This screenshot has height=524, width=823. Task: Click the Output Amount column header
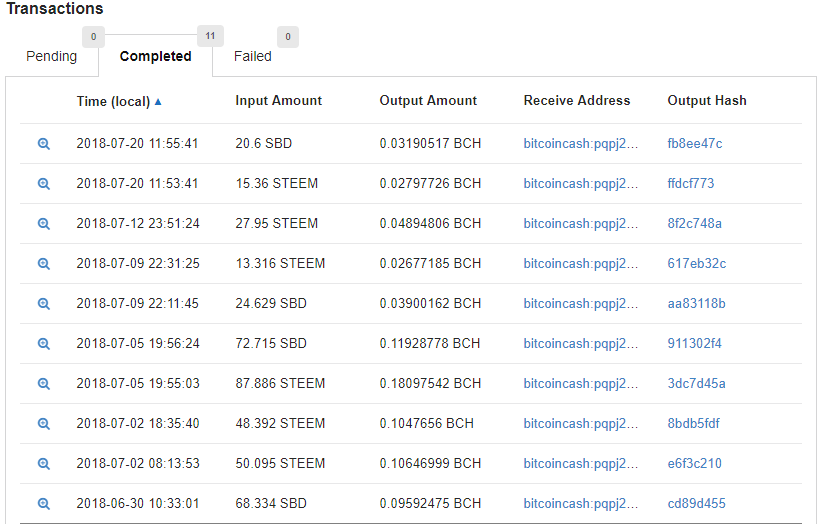[x=428, y=100]
